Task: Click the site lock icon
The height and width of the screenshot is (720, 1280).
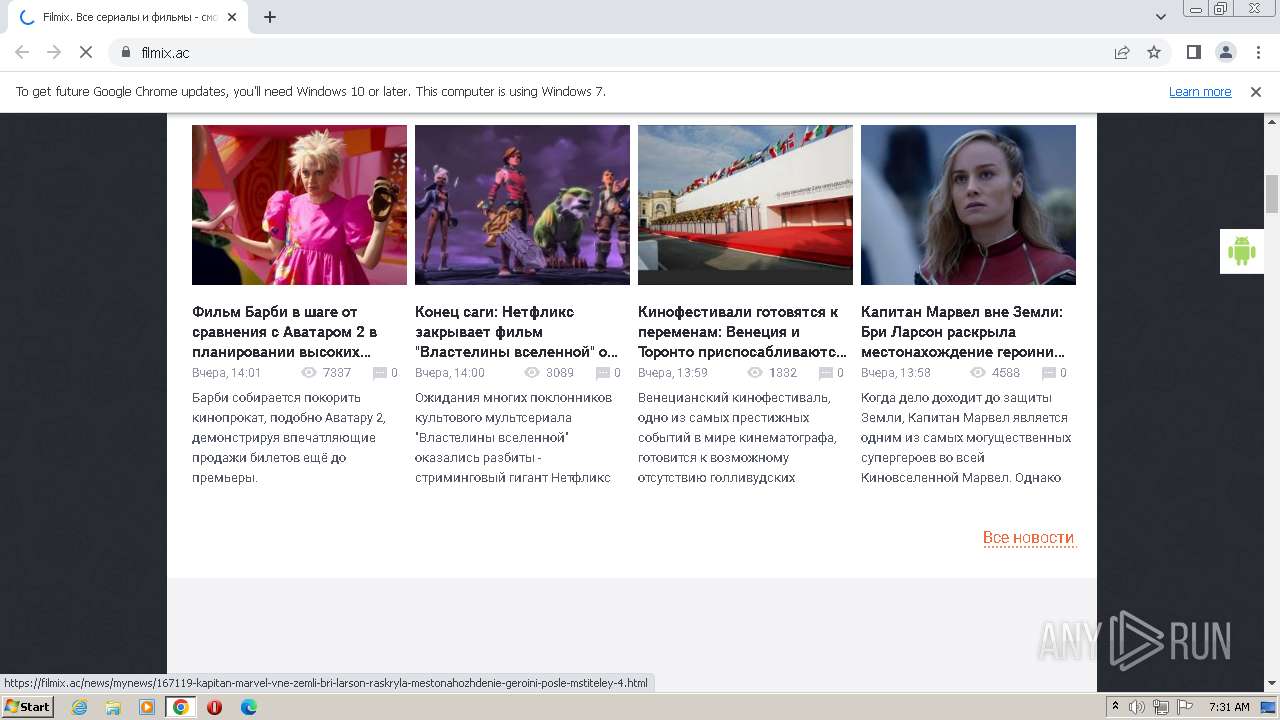Action: click(126, 52)
